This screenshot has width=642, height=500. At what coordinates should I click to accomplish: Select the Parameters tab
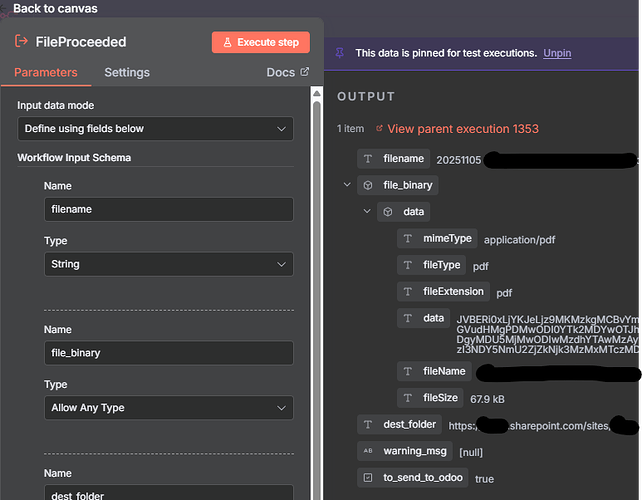pos(45,73)
